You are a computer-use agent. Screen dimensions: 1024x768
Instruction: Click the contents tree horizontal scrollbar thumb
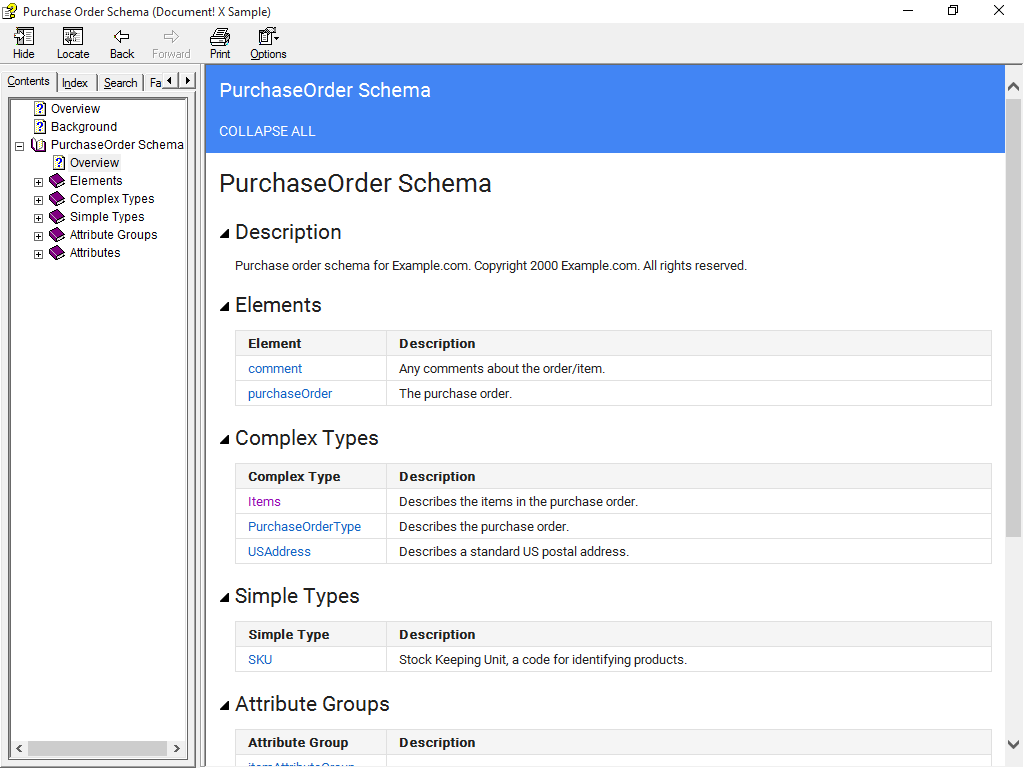(x=97, y=748)
